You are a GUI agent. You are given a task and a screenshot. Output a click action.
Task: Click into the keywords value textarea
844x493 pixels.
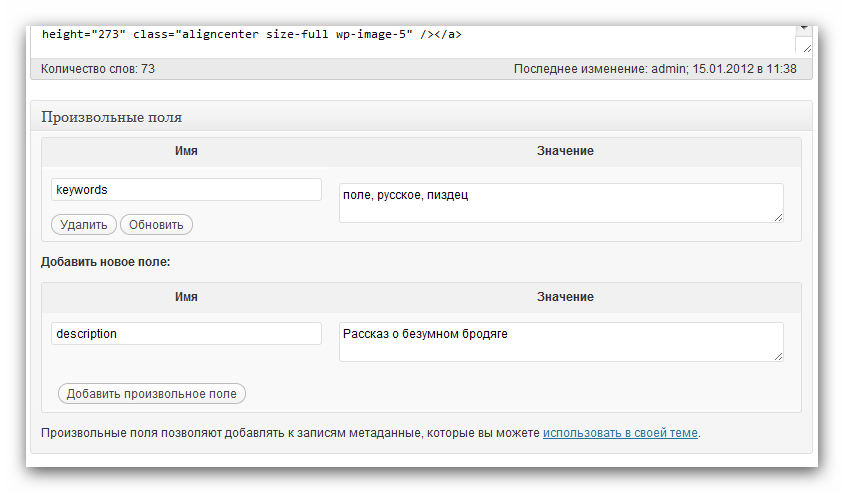[x=561, y=203]
